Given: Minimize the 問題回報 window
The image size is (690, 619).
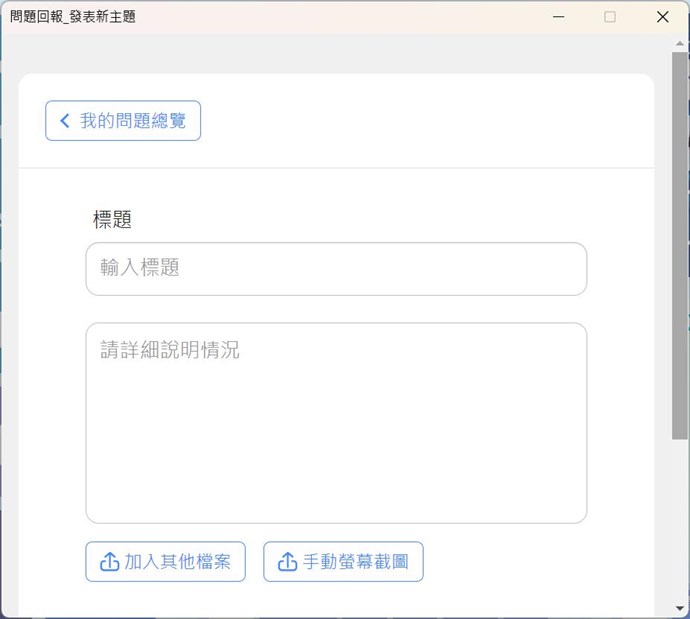Looking at the screenshot, I should 558,17.
